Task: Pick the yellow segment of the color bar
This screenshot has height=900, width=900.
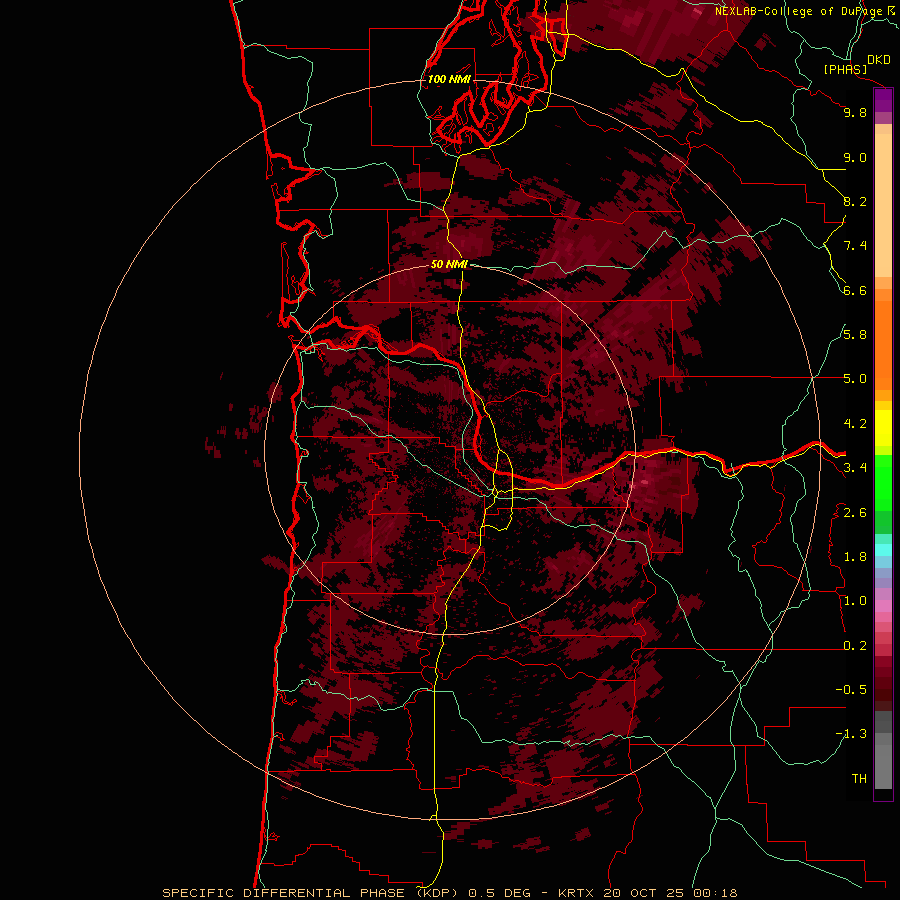Action: pos(883,428)
